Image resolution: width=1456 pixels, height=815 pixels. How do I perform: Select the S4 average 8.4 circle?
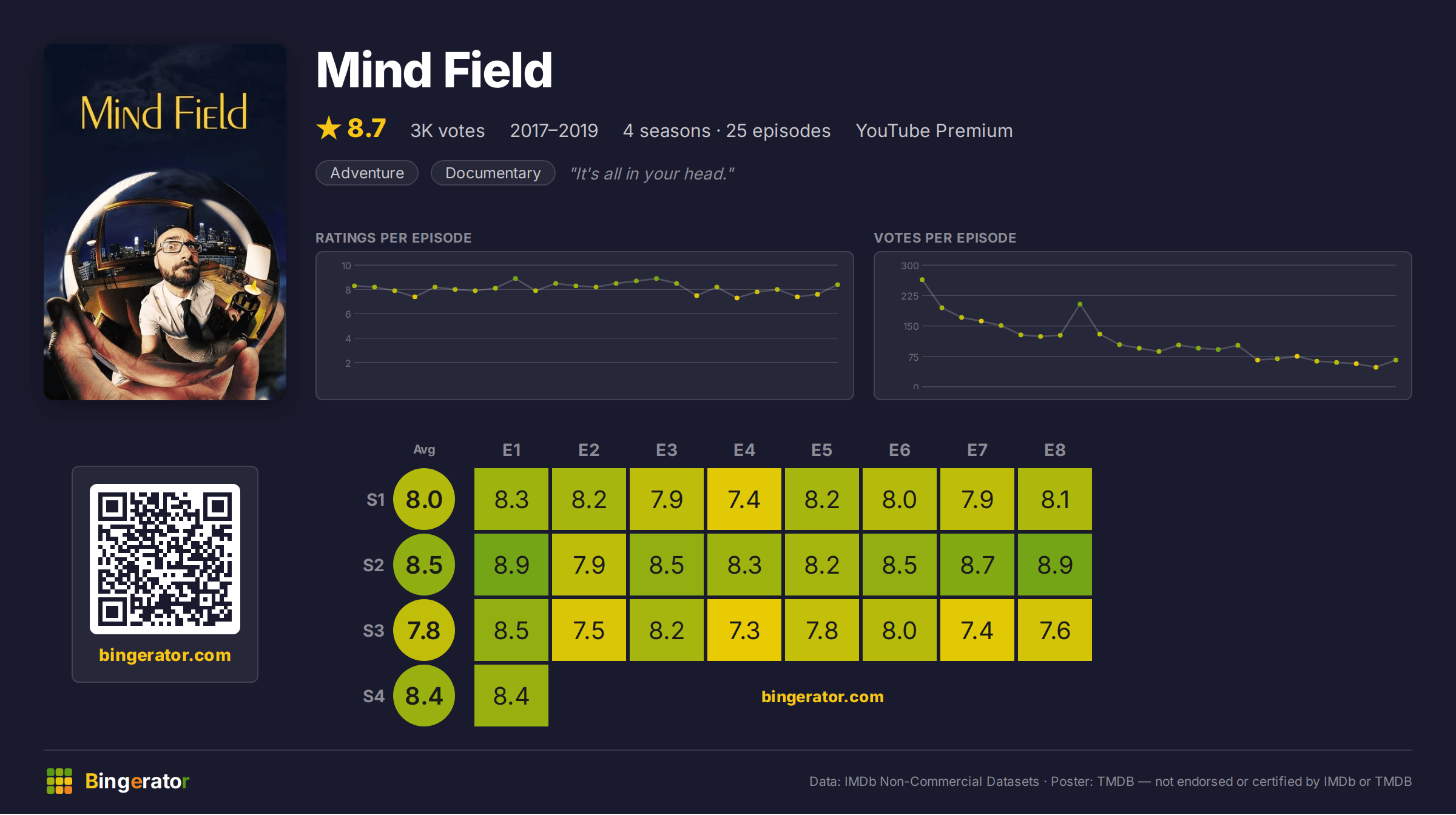click(424, 696)
